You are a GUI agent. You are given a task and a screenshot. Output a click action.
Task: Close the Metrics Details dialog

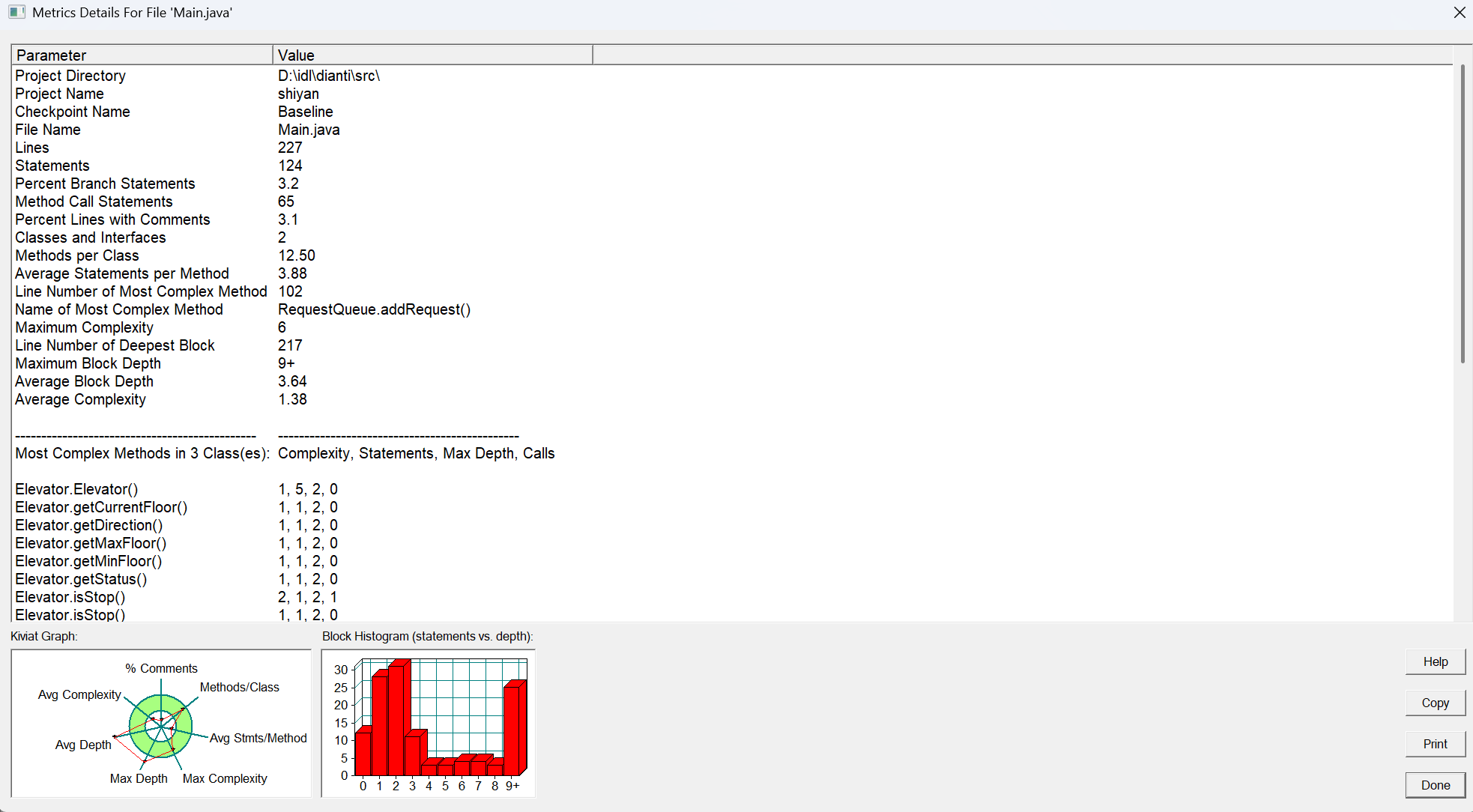click(x=1459, y=13)
